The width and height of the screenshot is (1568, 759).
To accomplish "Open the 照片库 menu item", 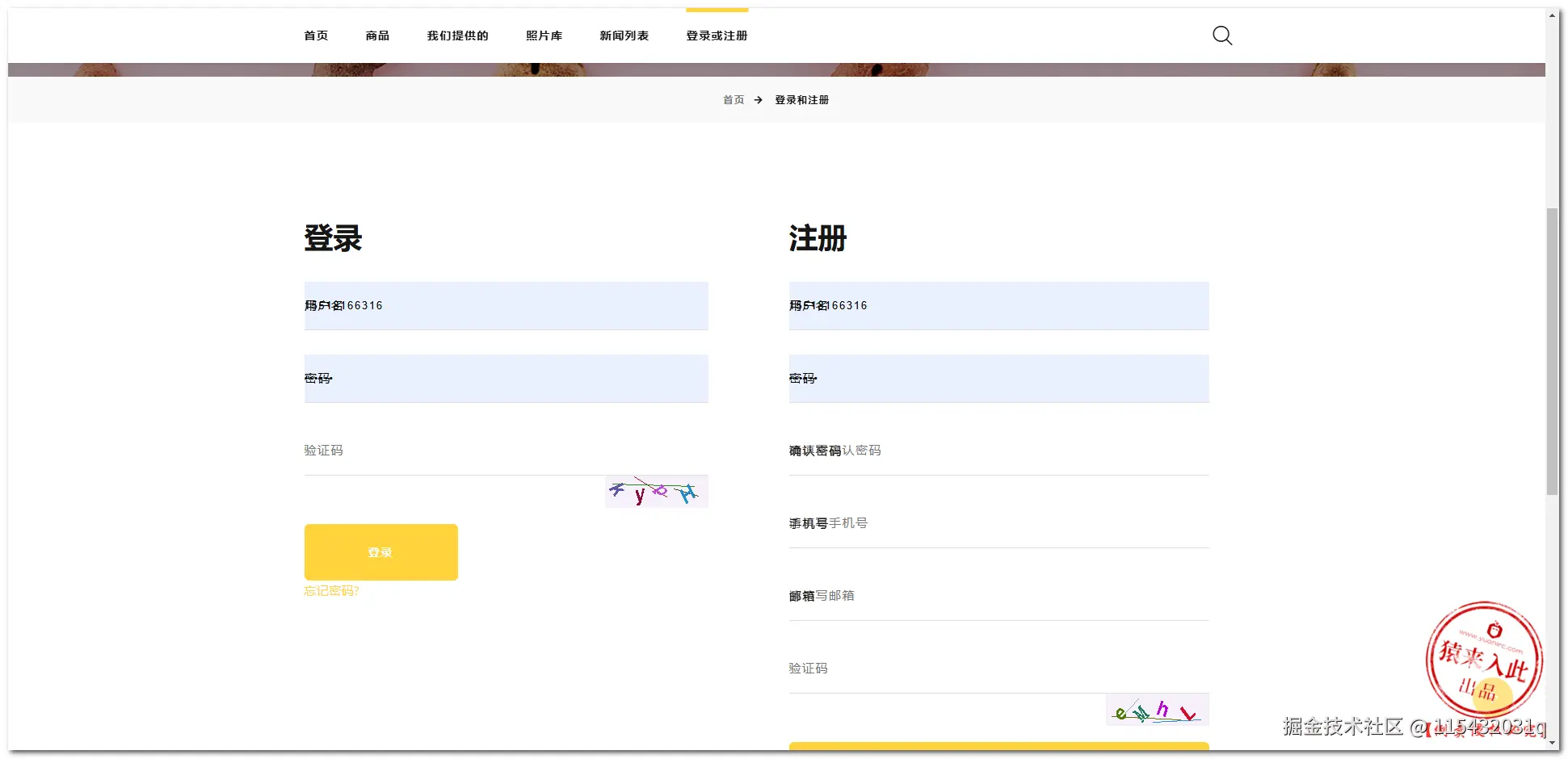I will (x=544, y=36).
